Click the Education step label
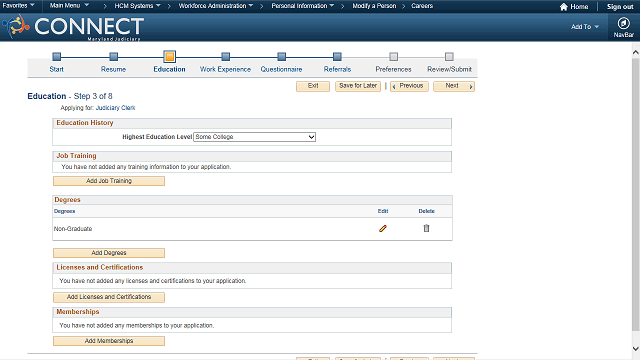The width and height of the screenshot is (640, 360). (169, 69)
